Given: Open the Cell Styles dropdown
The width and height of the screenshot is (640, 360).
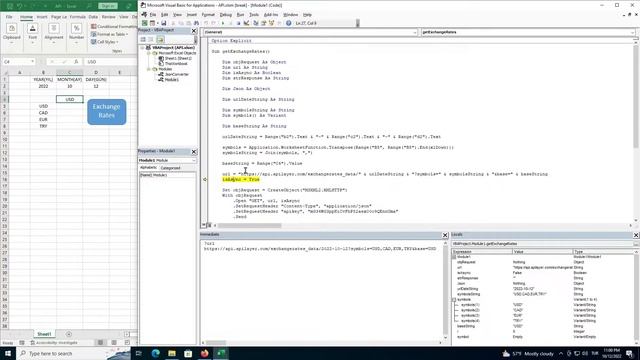Looking at the screenshot, I should pos(105,42).
